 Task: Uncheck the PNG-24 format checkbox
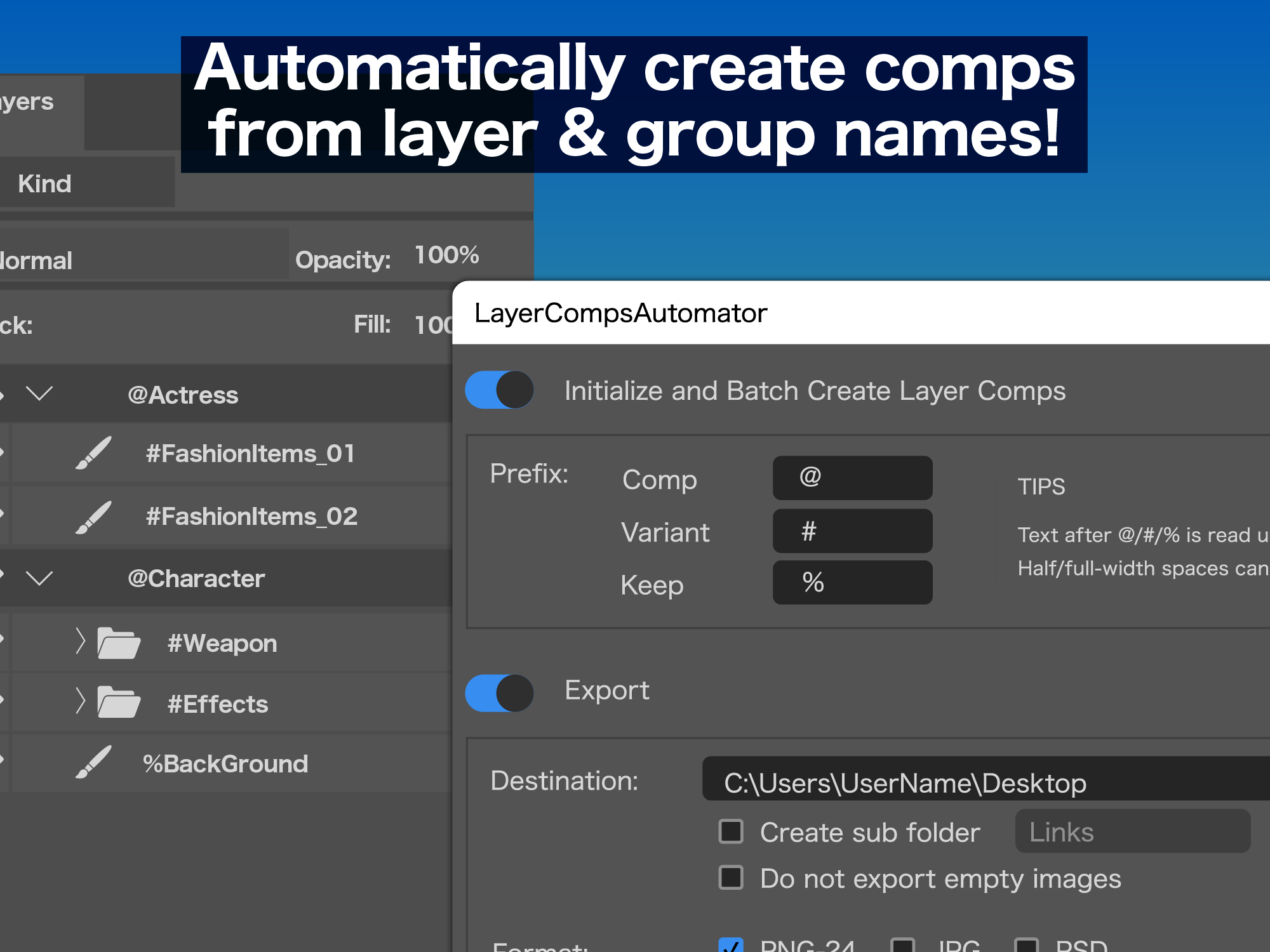pos(731,945)
